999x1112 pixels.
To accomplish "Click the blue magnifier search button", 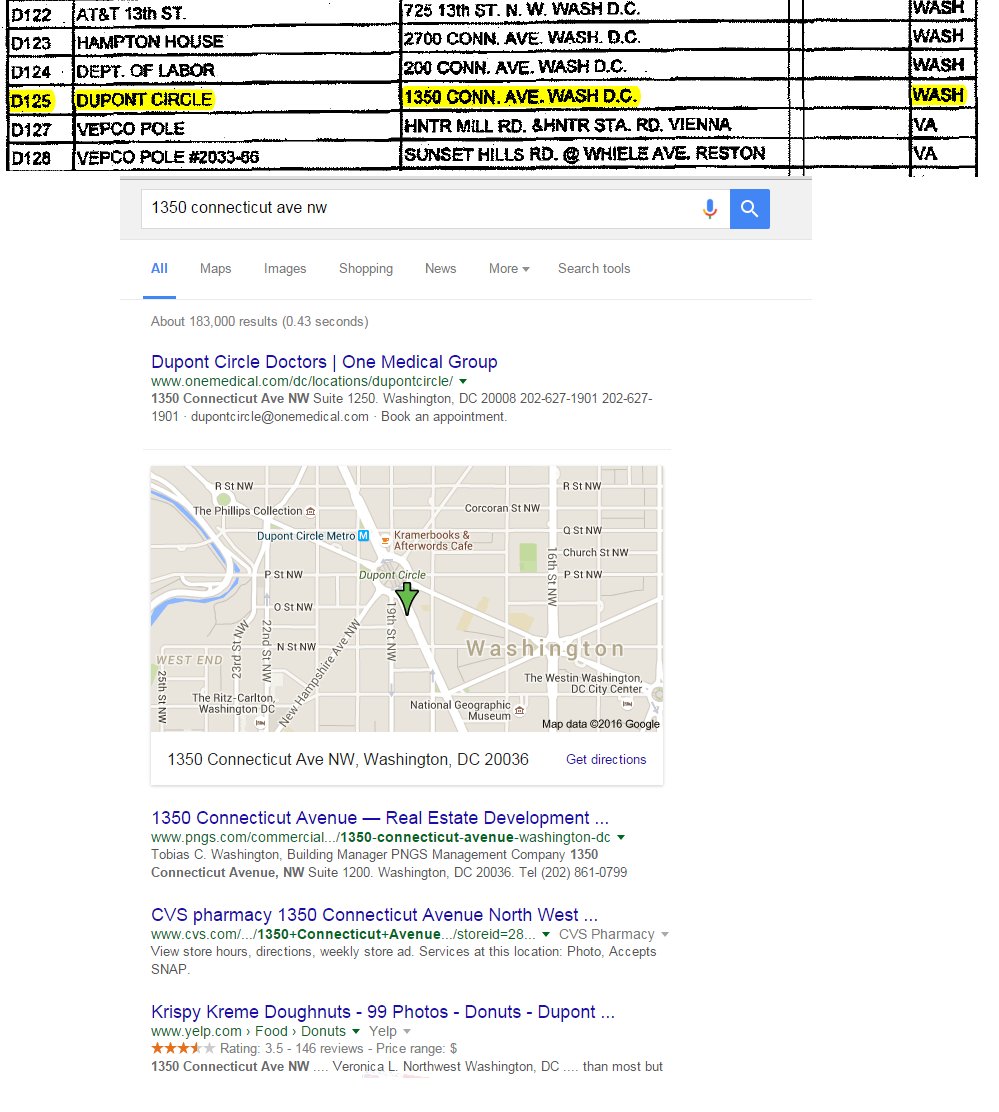I will click(x=749, y=208).
